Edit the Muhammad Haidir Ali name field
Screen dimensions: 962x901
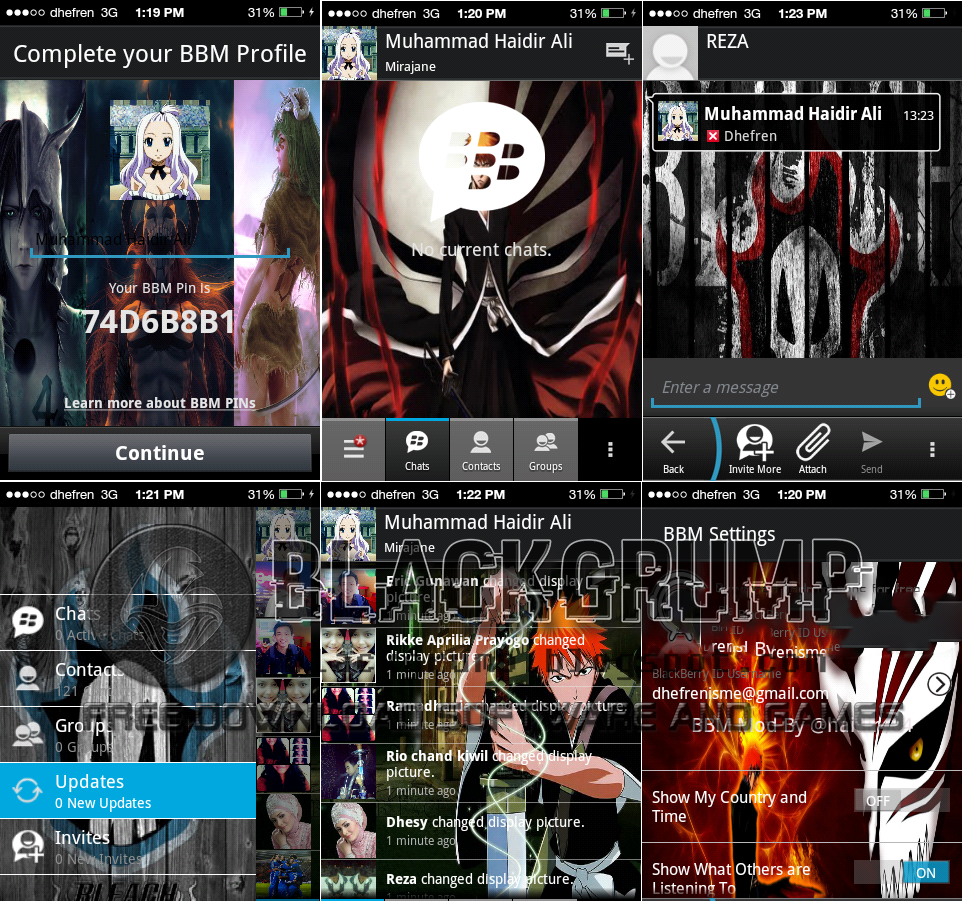(160, 241)
